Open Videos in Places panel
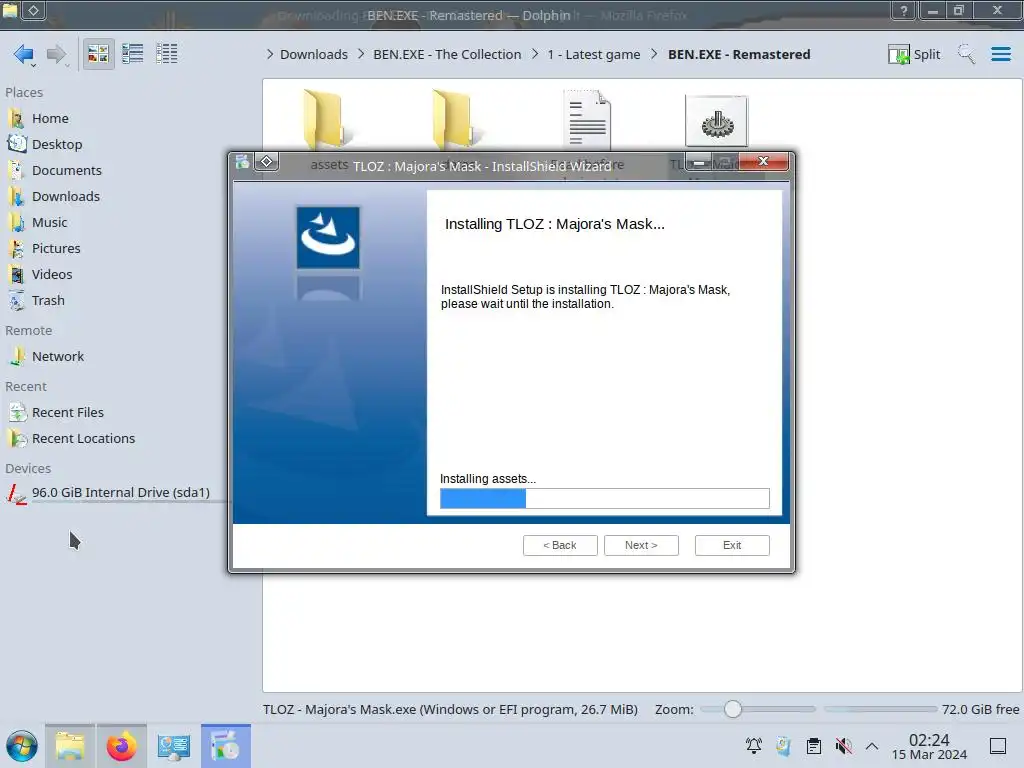This screenshot has width=1024, height=768. [x=52, y=275]
